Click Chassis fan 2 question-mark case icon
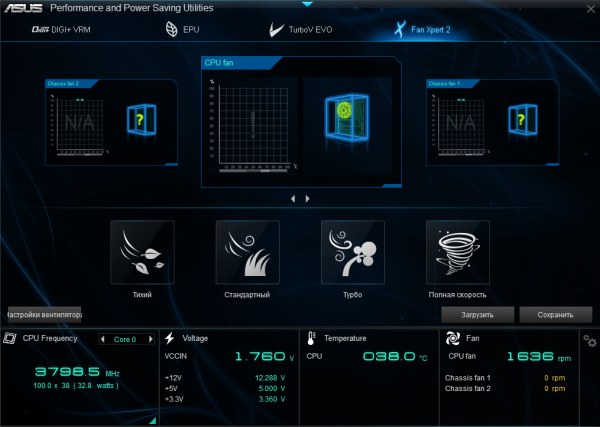This screenshot has width=600, height=427. coord(142,120)
